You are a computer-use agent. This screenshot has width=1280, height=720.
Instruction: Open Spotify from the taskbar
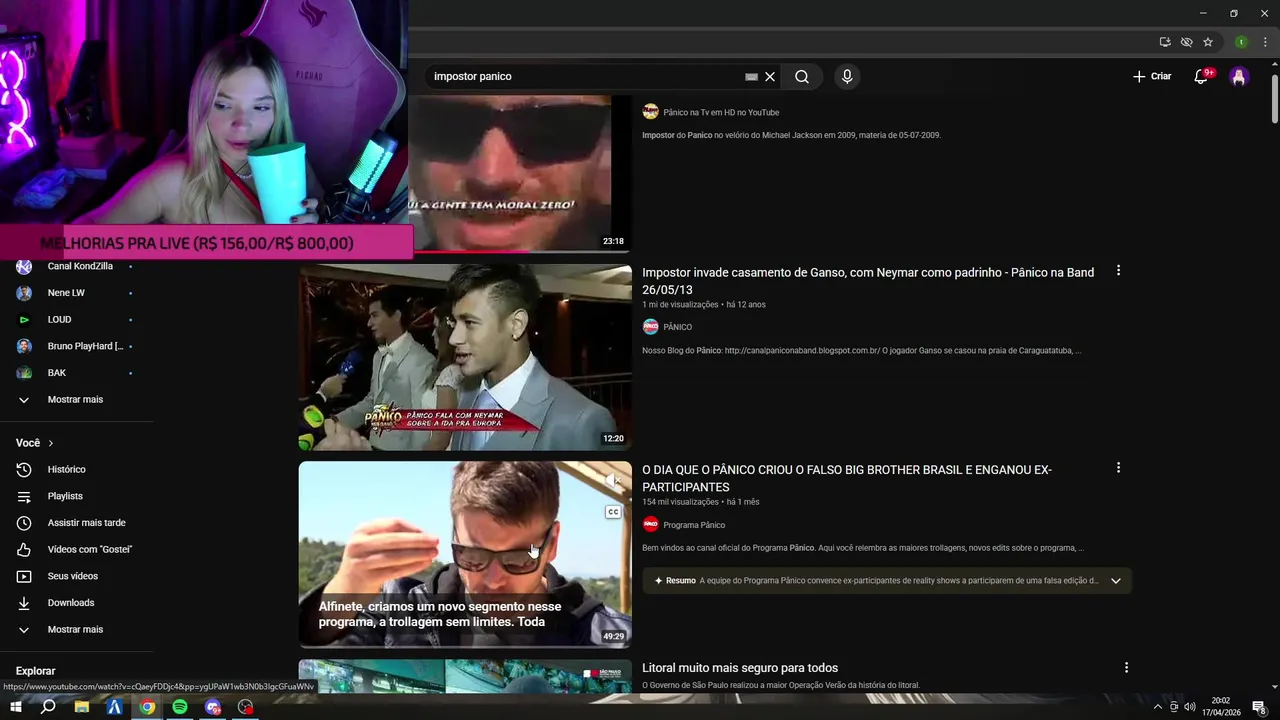180,707
